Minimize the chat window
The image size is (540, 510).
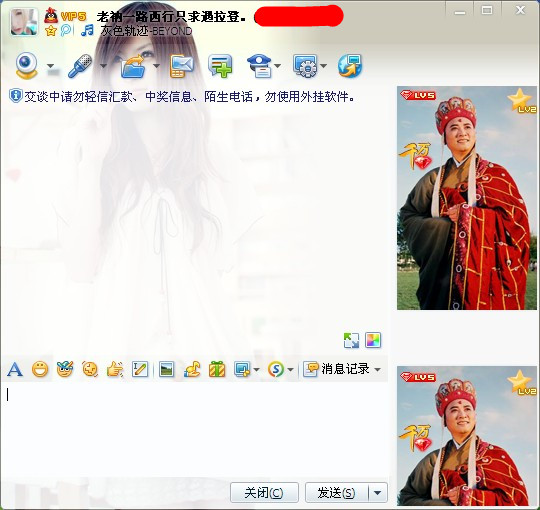tap(460, 11)
